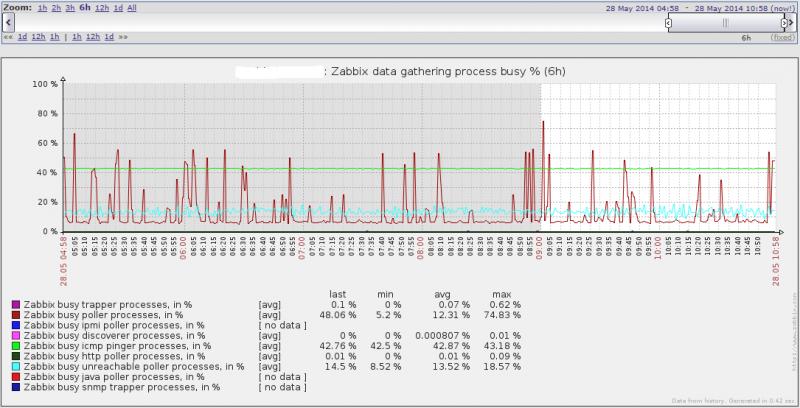Screen dimensions: 800x408
Task: Shift time back by 12h
Action: (x=38, y=37)
